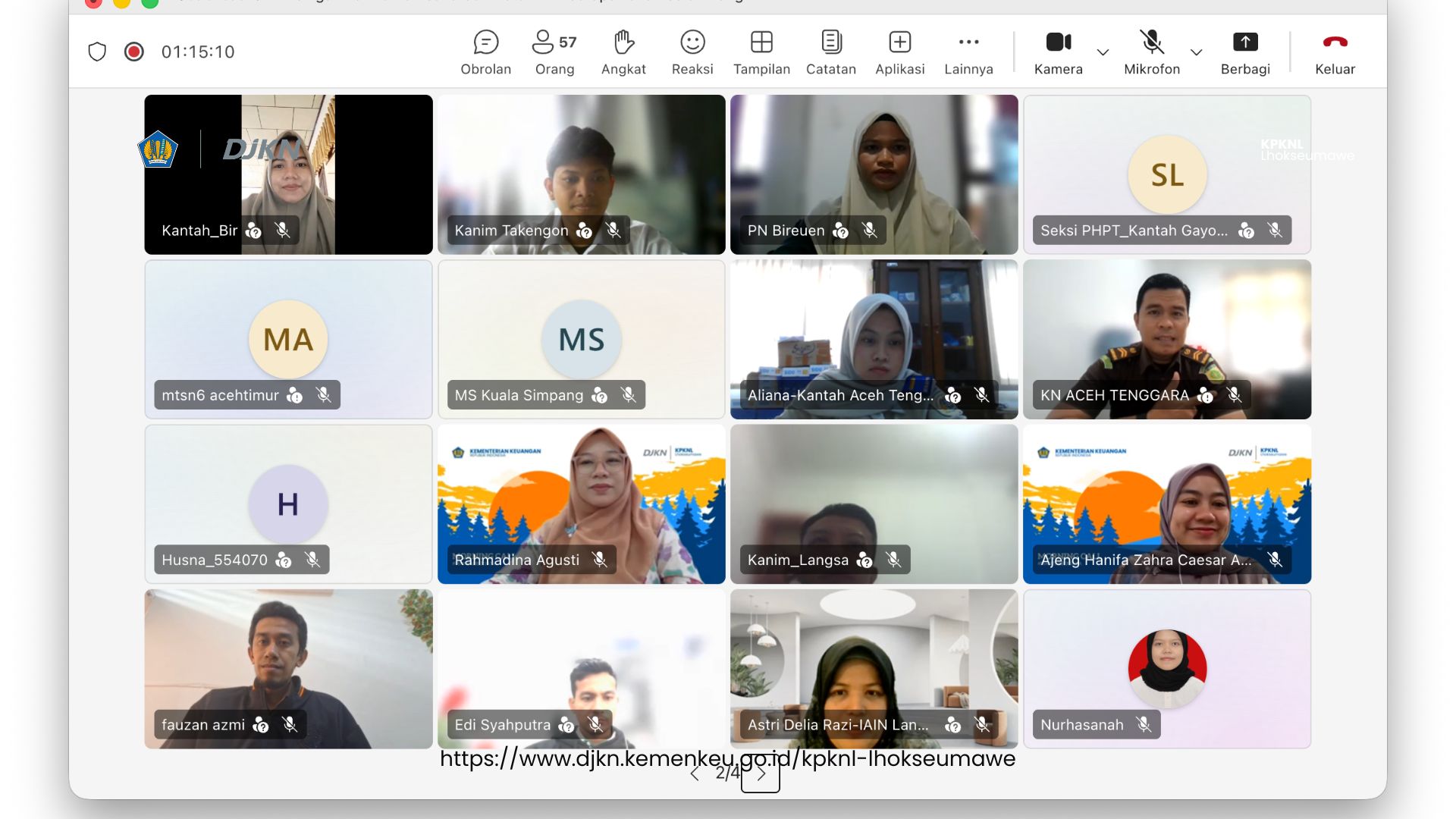Screen dimensions: 1456x819
Task: Open the Obrolan chat panel
Action: tap(485, 52)
